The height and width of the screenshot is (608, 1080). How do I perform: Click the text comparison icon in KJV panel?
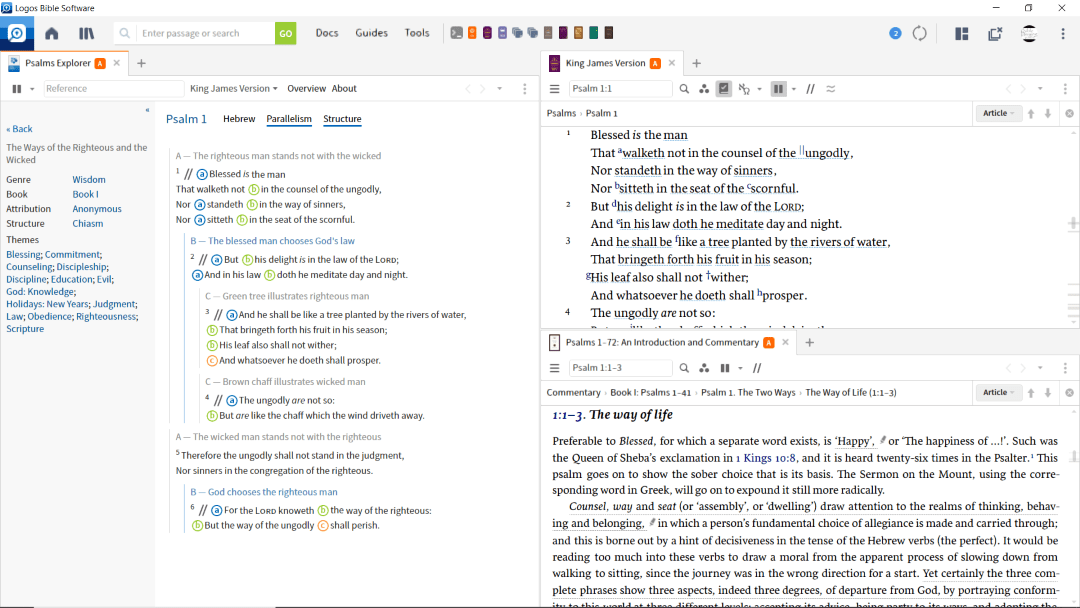click(x=831, y=89)
